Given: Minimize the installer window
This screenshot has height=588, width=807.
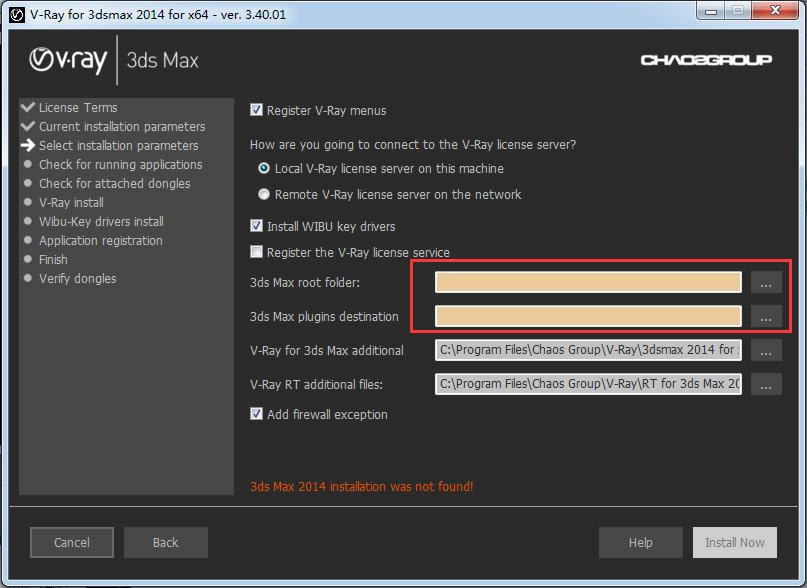Looking at the screenshot, I should click(x=711, y=11).
